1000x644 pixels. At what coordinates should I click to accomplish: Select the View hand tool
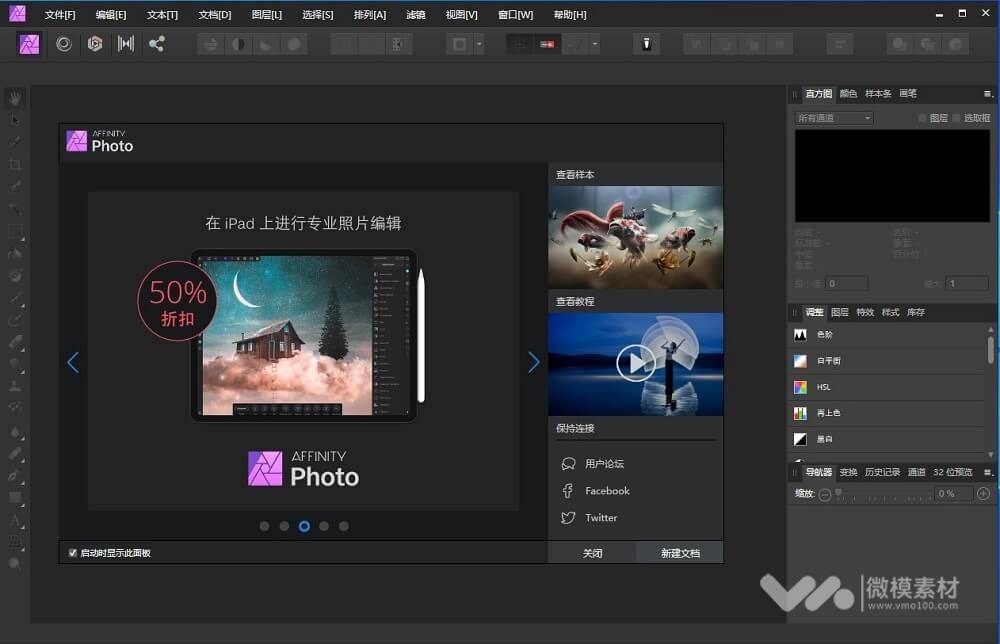(15, 98)
